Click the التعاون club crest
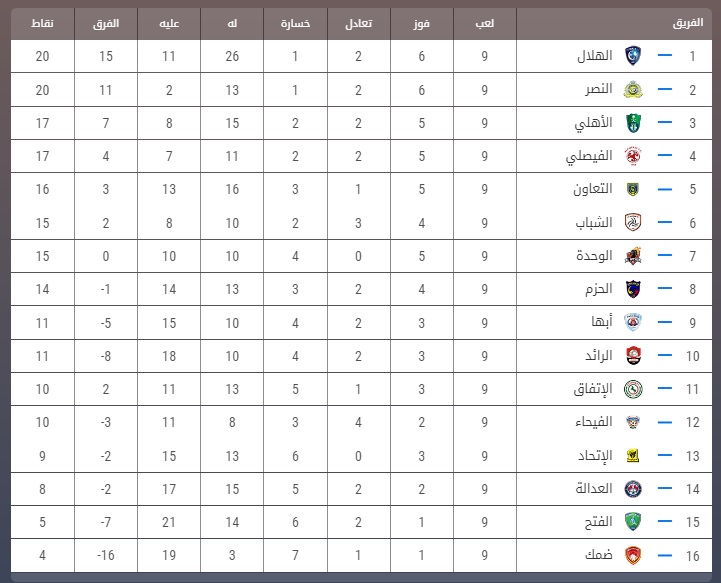This screenshot has height=583, width=721. pos(633,189)
